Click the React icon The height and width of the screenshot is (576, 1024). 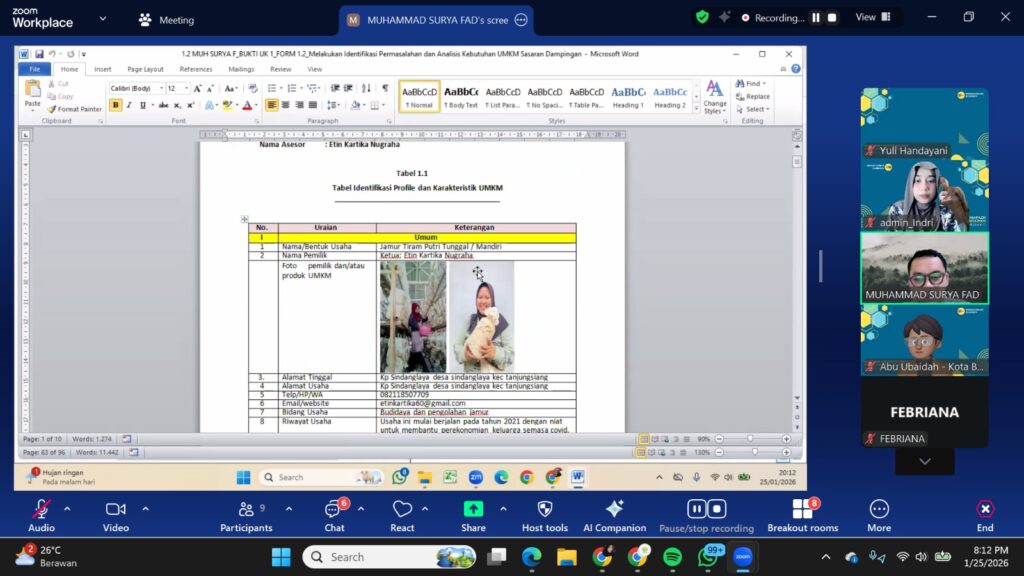(x=402, y=511)
